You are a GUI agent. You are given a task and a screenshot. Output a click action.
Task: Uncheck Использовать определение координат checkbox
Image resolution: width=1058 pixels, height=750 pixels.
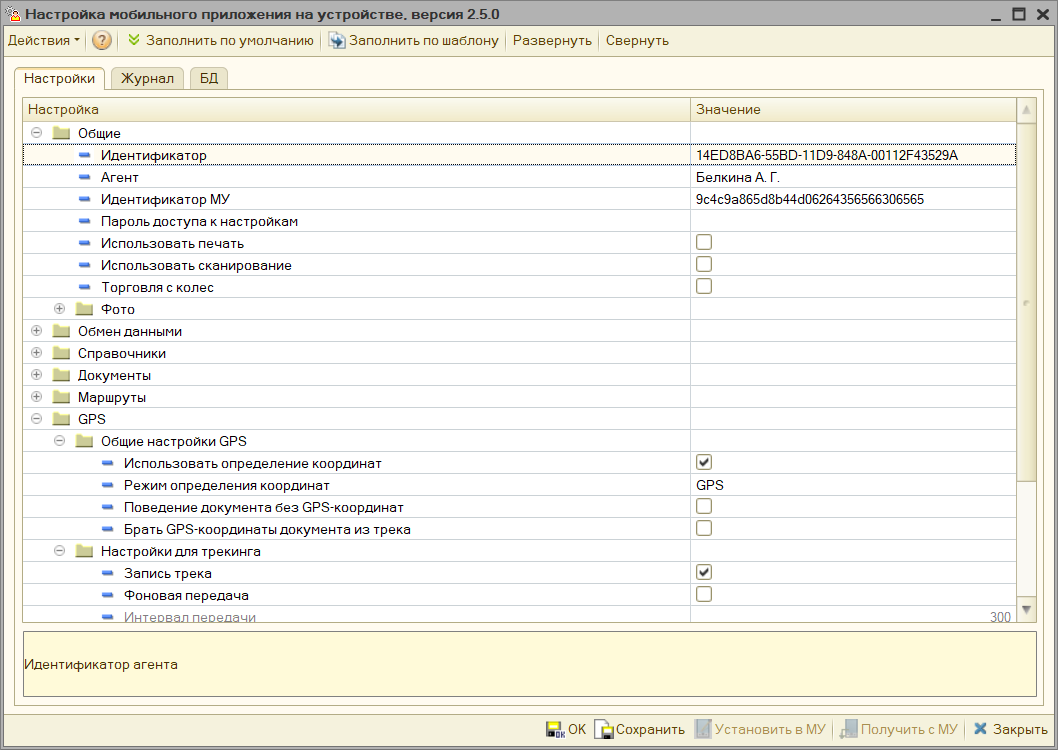click(x=704, y=462)
